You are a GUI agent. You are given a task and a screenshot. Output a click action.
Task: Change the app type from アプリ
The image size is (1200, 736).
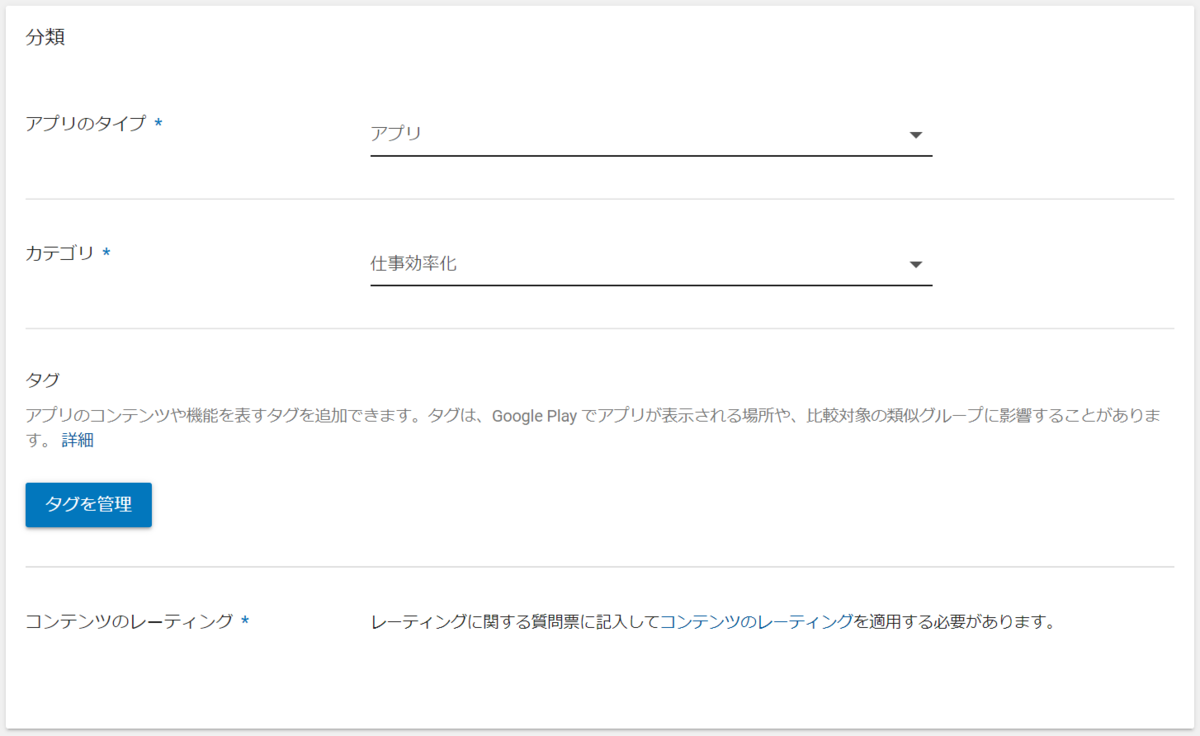(650, 133)
